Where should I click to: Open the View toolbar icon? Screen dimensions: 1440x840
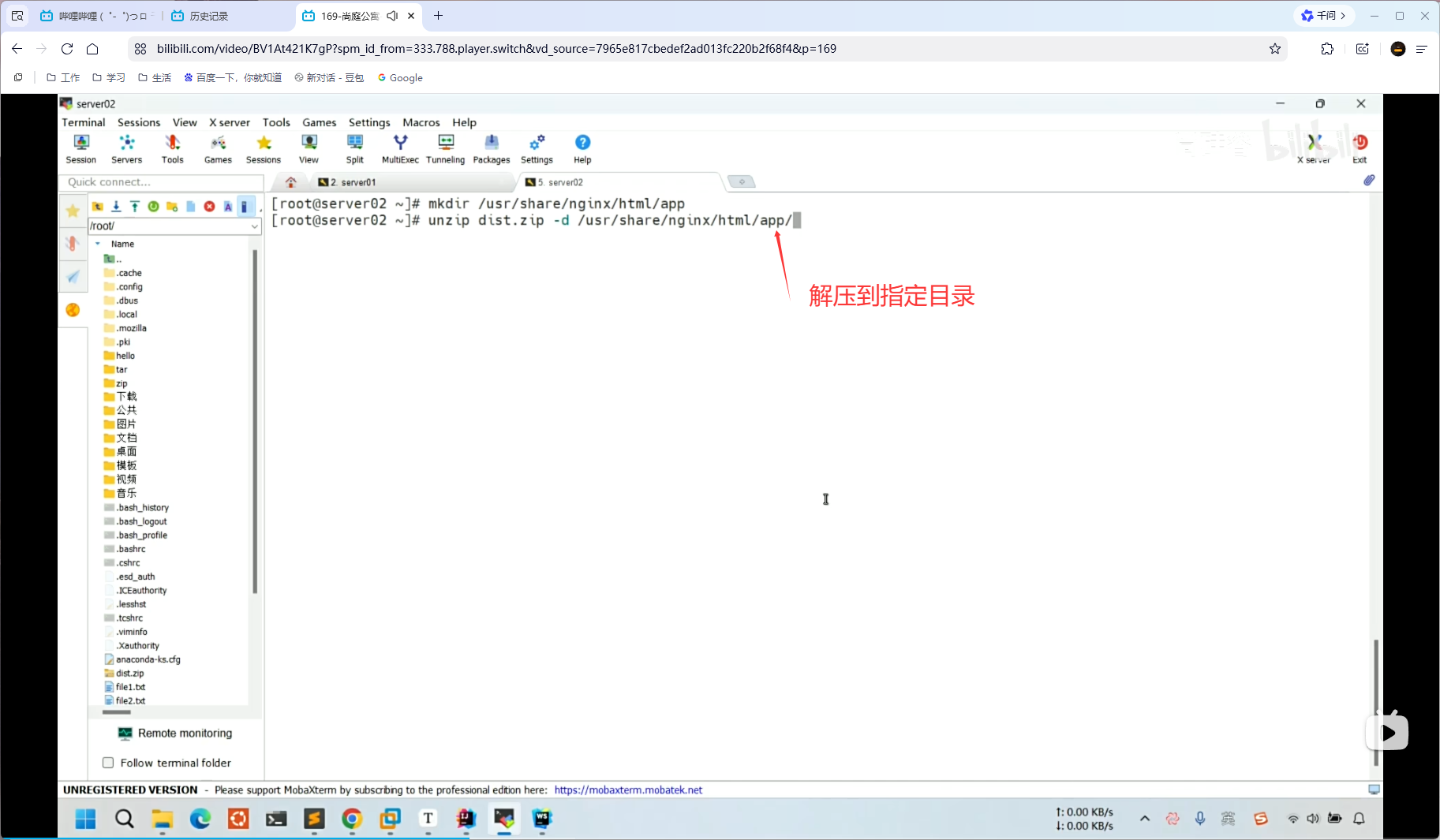coord(309,148)
